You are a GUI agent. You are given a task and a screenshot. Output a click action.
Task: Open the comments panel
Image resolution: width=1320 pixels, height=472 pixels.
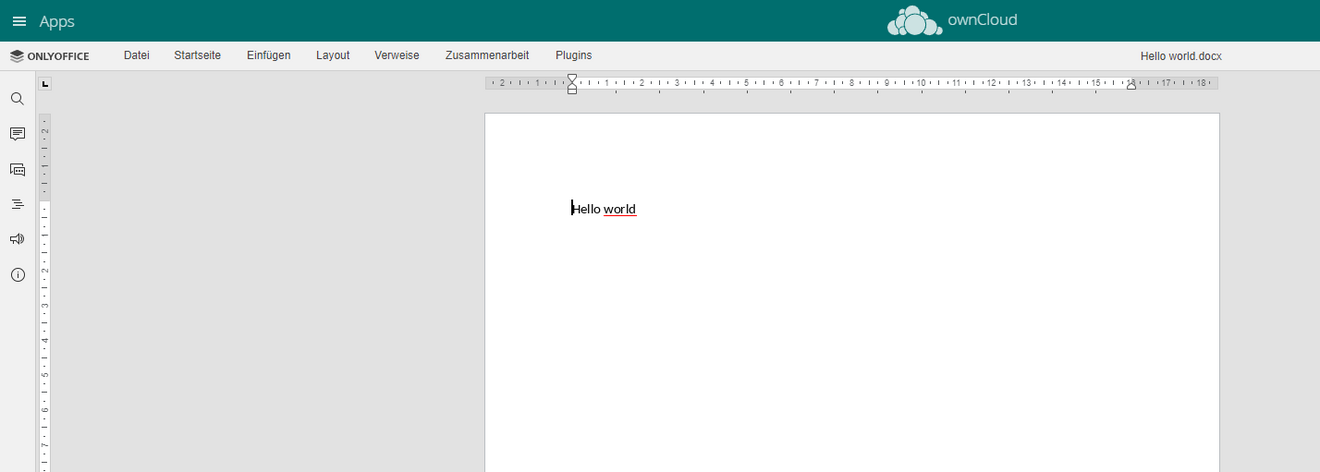click(17, 134)
